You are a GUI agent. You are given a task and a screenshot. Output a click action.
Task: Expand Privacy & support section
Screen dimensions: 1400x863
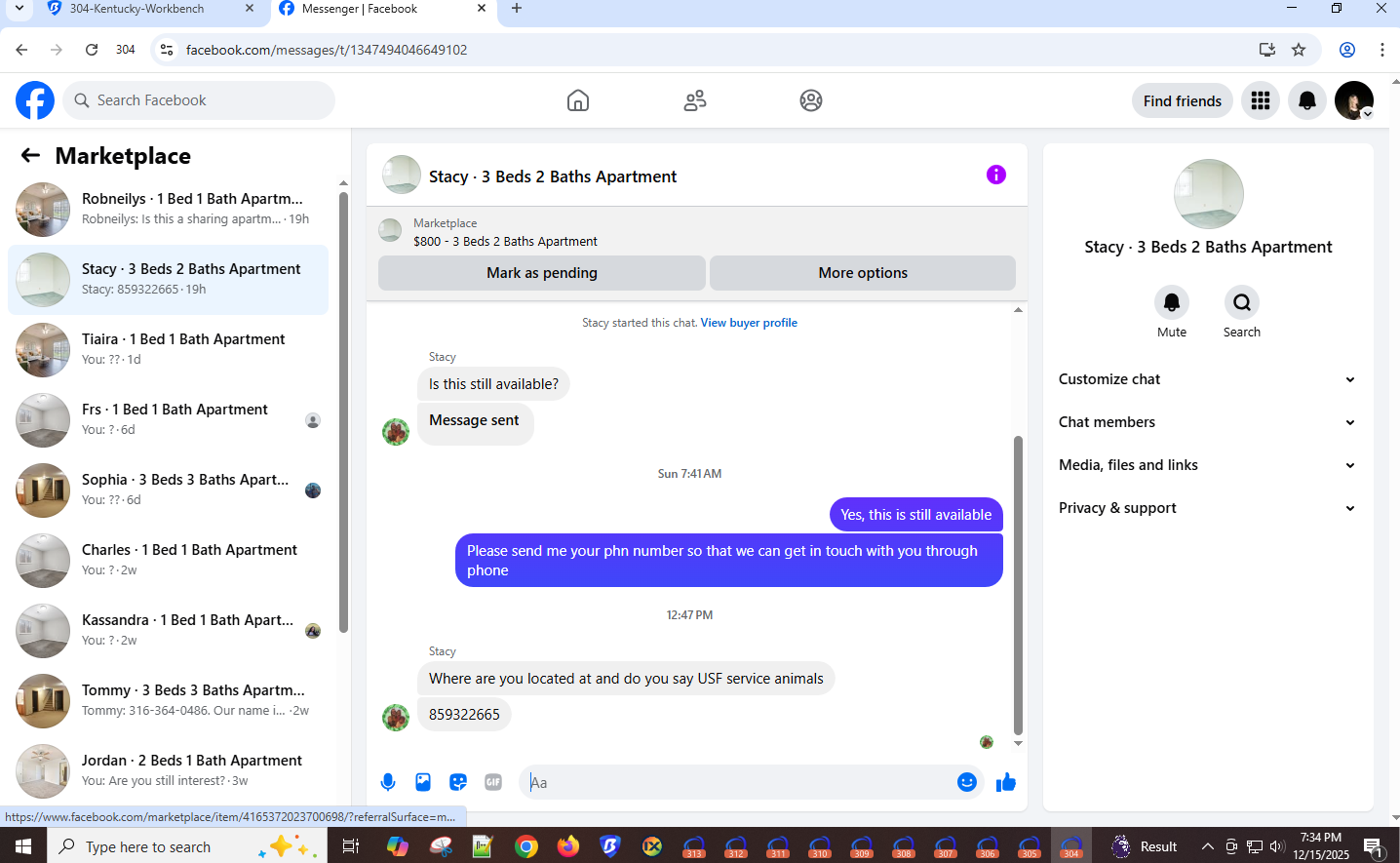(x=1207, y=508)
